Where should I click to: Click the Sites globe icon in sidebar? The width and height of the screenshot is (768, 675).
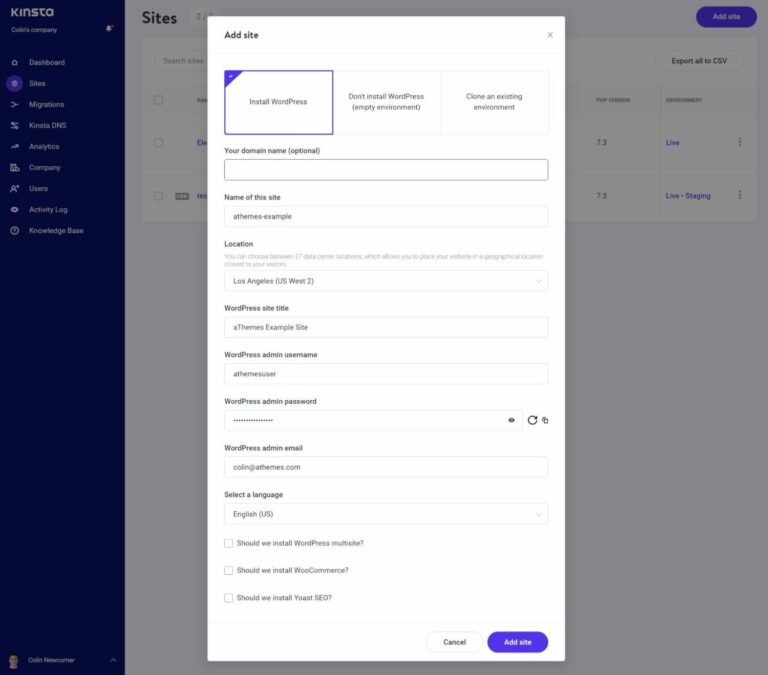15,84
